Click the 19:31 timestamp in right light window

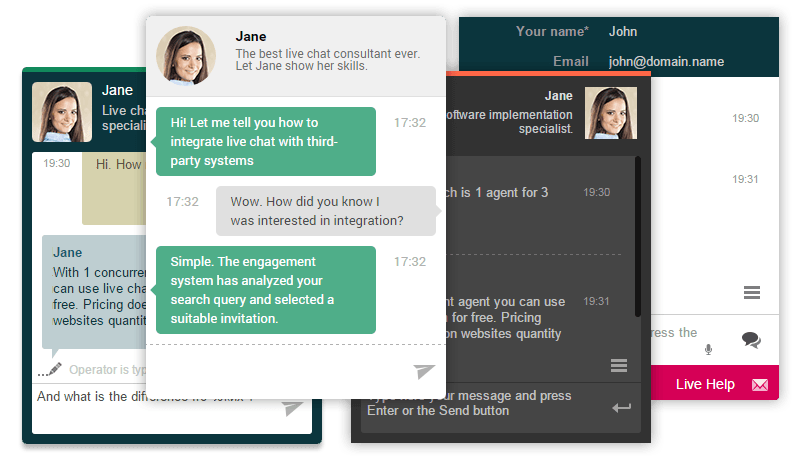745,180
